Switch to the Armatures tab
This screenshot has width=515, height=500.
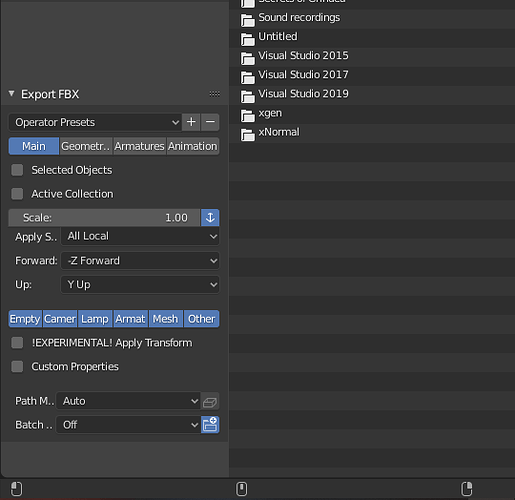pos(139,146)
